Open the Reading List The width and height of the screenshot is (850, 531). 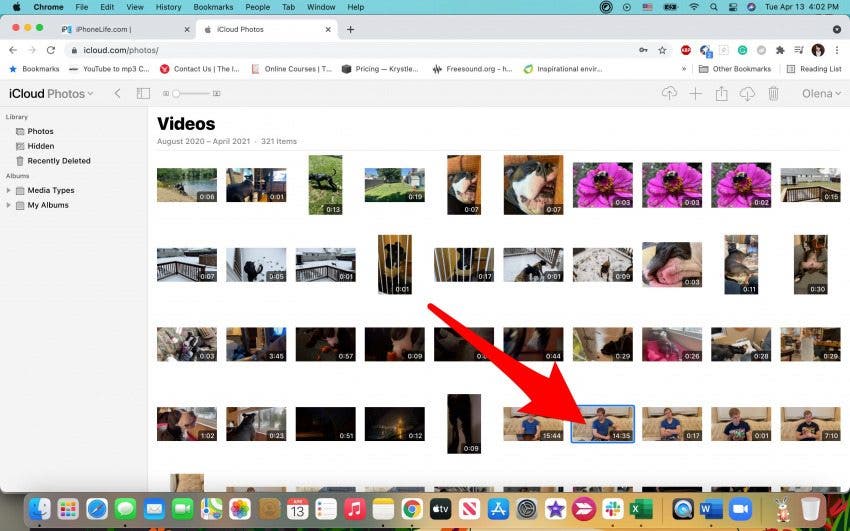tap(814, 69)
